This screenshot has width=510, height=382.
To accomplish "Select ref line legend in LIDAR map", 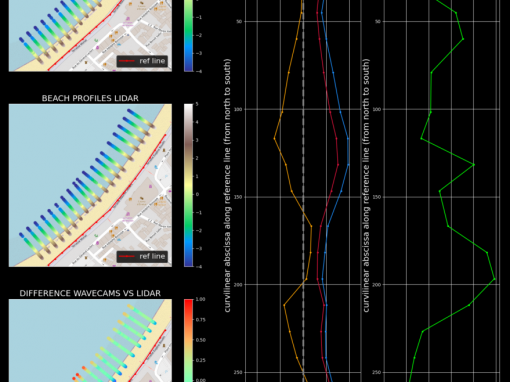I will click(x=142, y=256).
